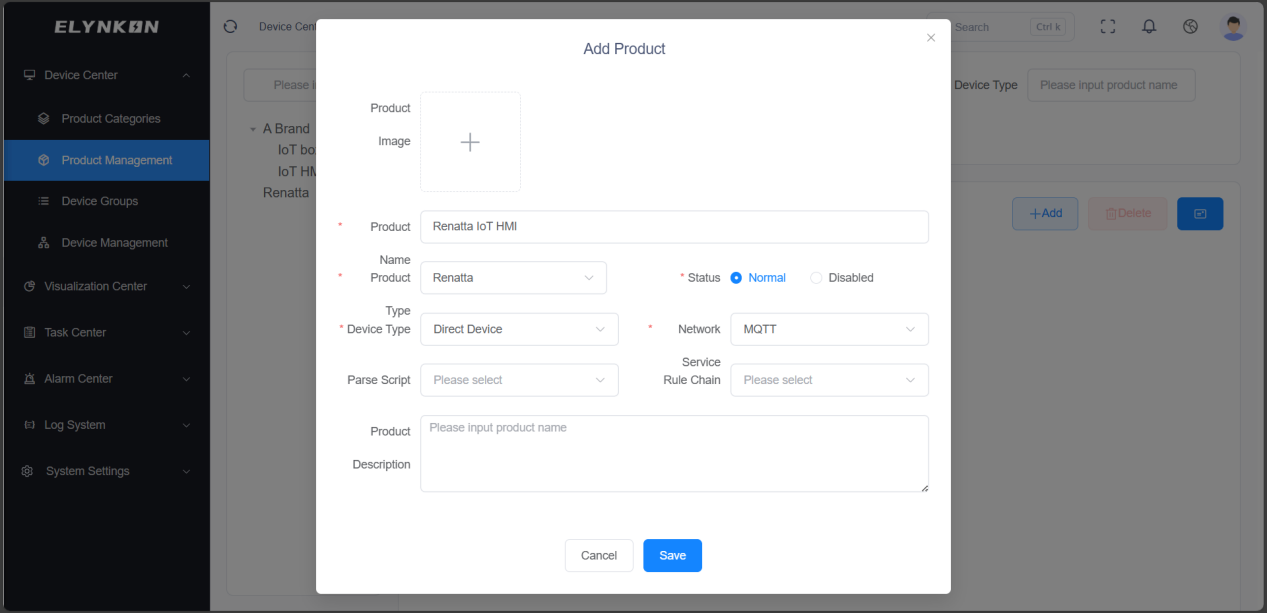The image size is (1267, 613).
Task: Open Product Management in the sidebar
Action: click(107, 160)
